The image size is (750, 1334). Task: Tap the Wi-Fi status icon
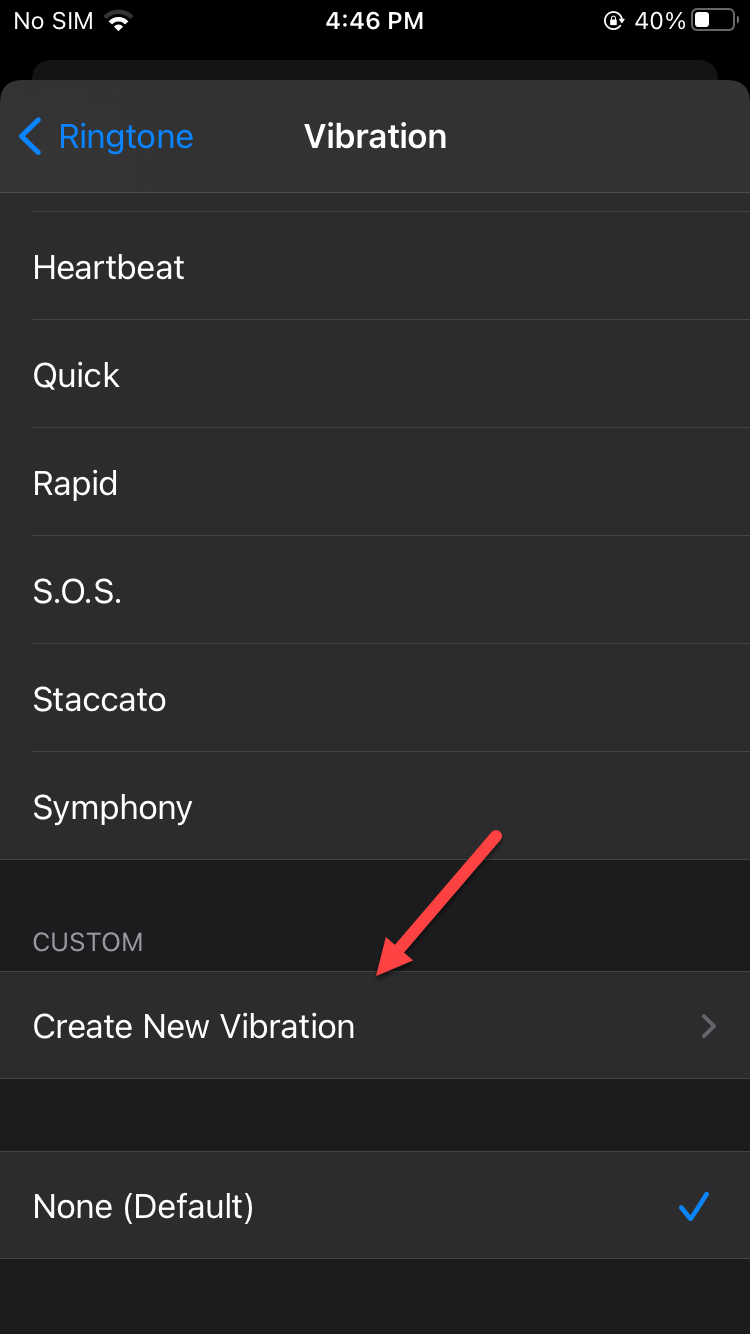pos(120,21)
